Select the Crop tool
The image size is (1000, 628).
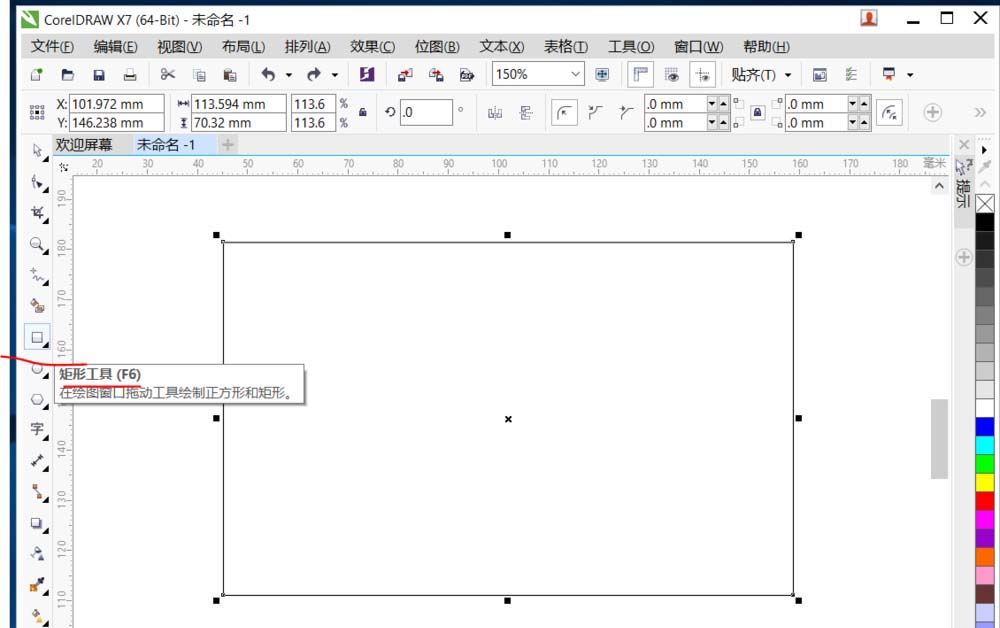point(37,213)
